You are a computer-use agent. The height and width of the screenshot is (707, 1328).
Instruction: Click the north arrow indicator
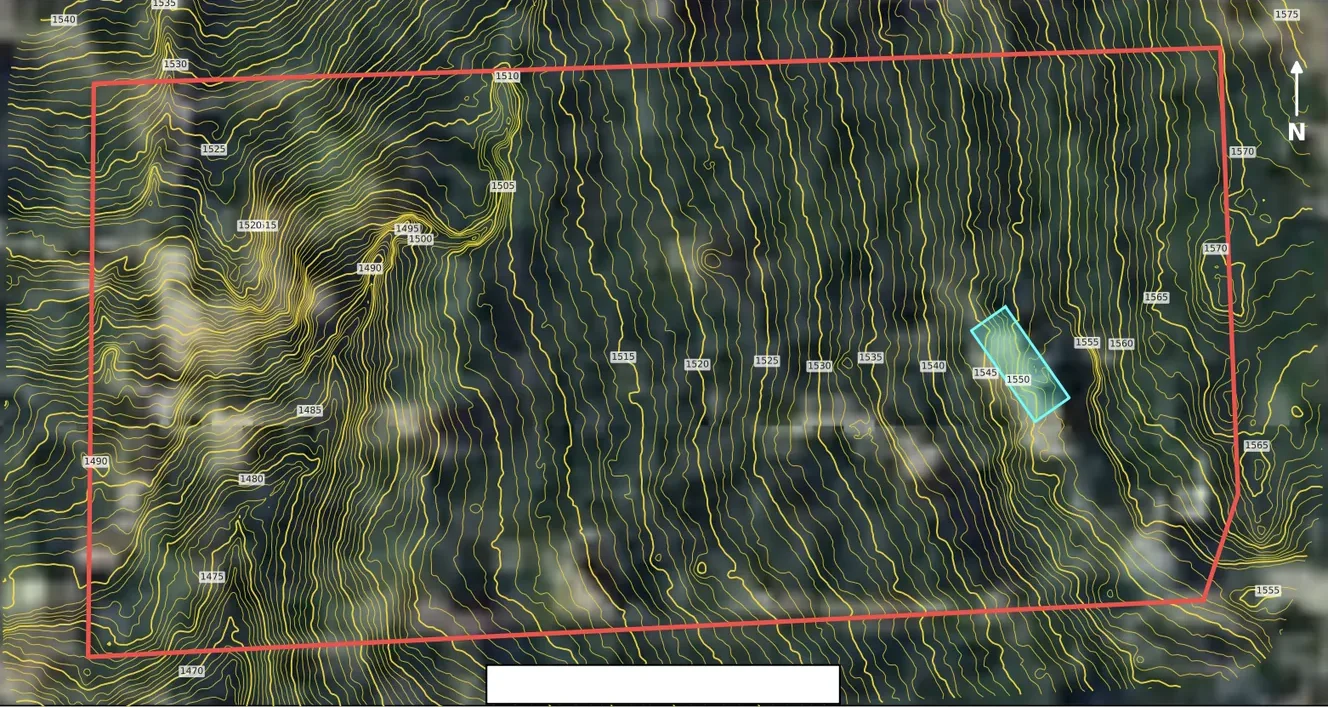1296,100
